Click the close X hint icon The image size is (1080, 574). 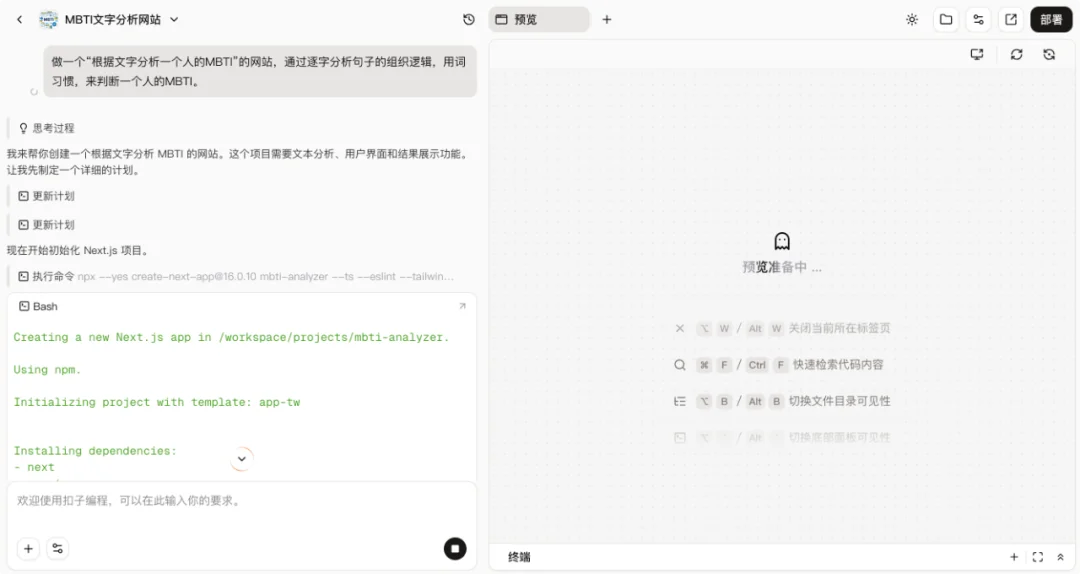point(680,328)
